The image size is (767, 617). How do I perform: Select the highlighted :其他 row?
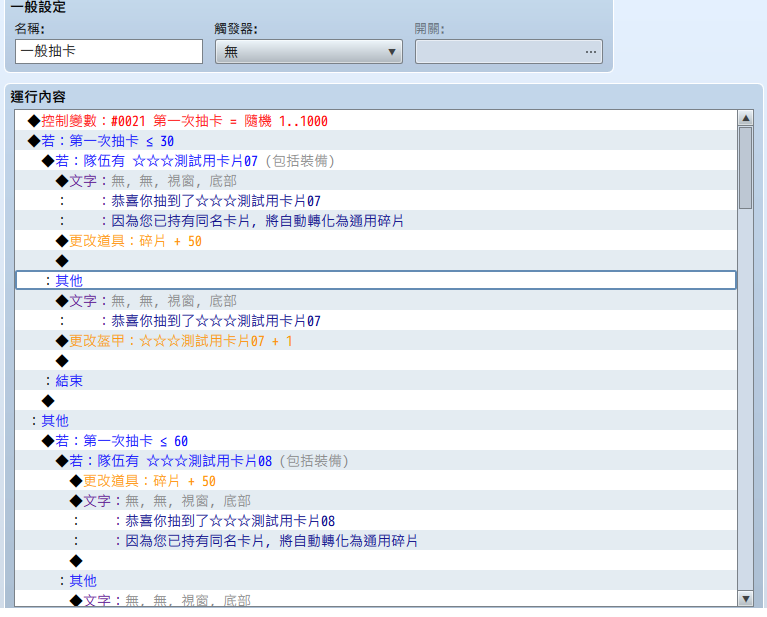376,280
